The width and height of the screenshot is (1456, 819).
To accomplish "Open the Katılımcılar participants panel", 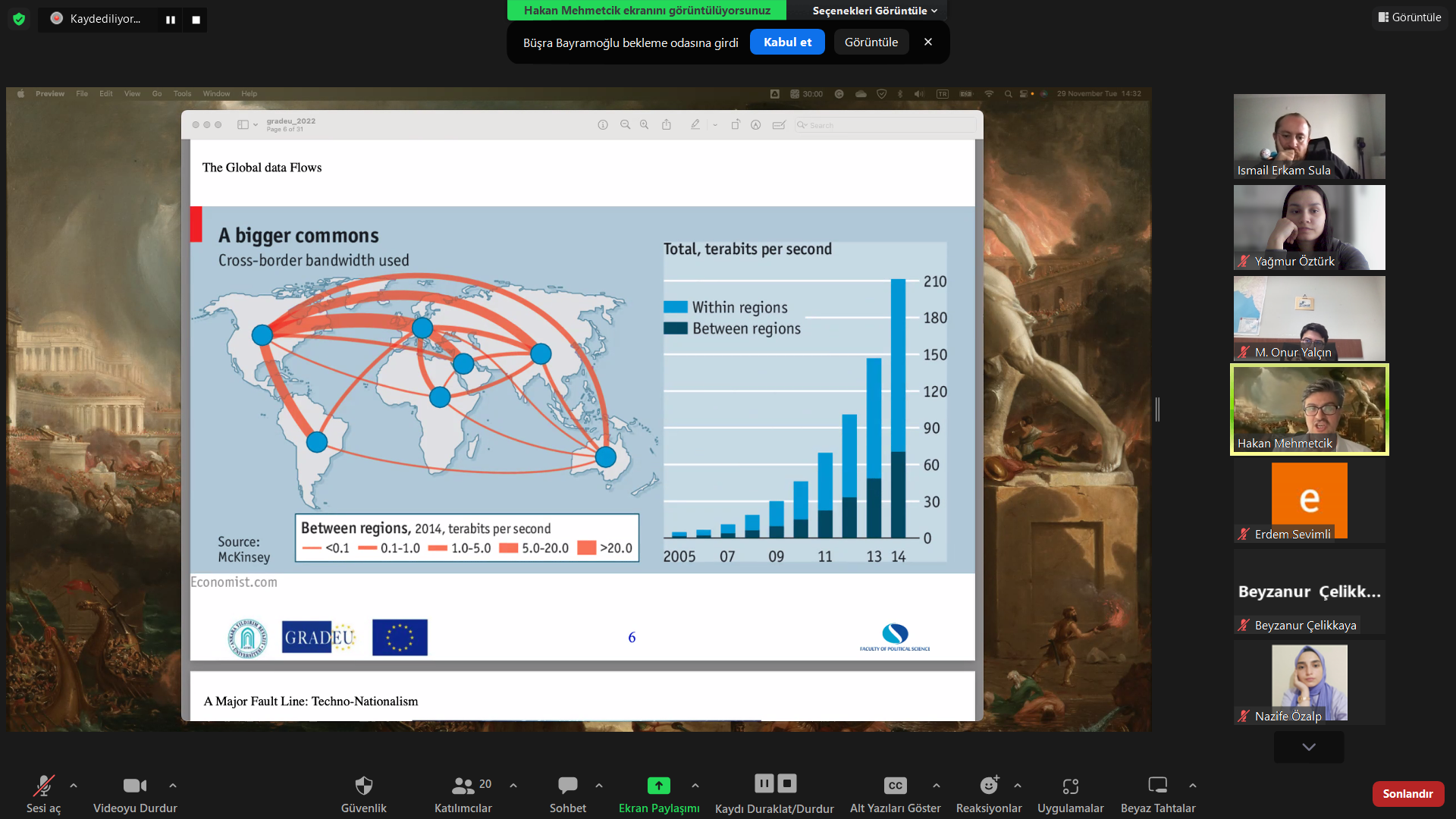I will tap(463, 786).
